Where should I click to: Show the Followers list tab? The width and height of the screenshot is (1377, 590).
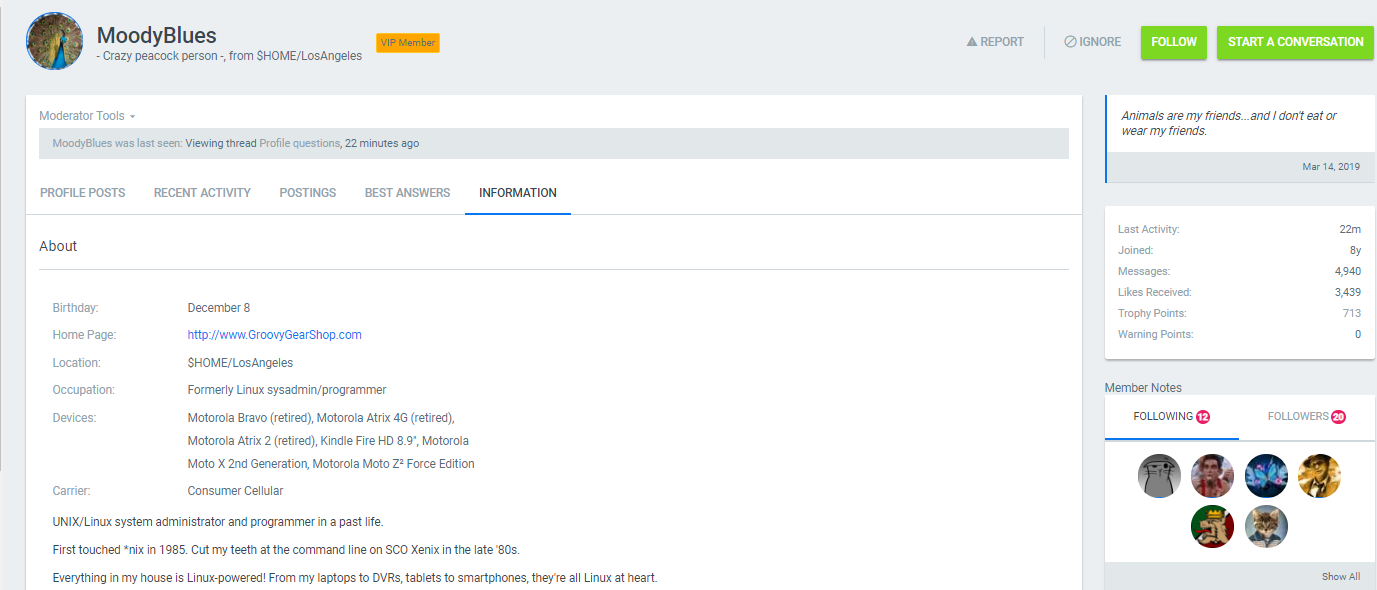click(x=1305, y=417)
